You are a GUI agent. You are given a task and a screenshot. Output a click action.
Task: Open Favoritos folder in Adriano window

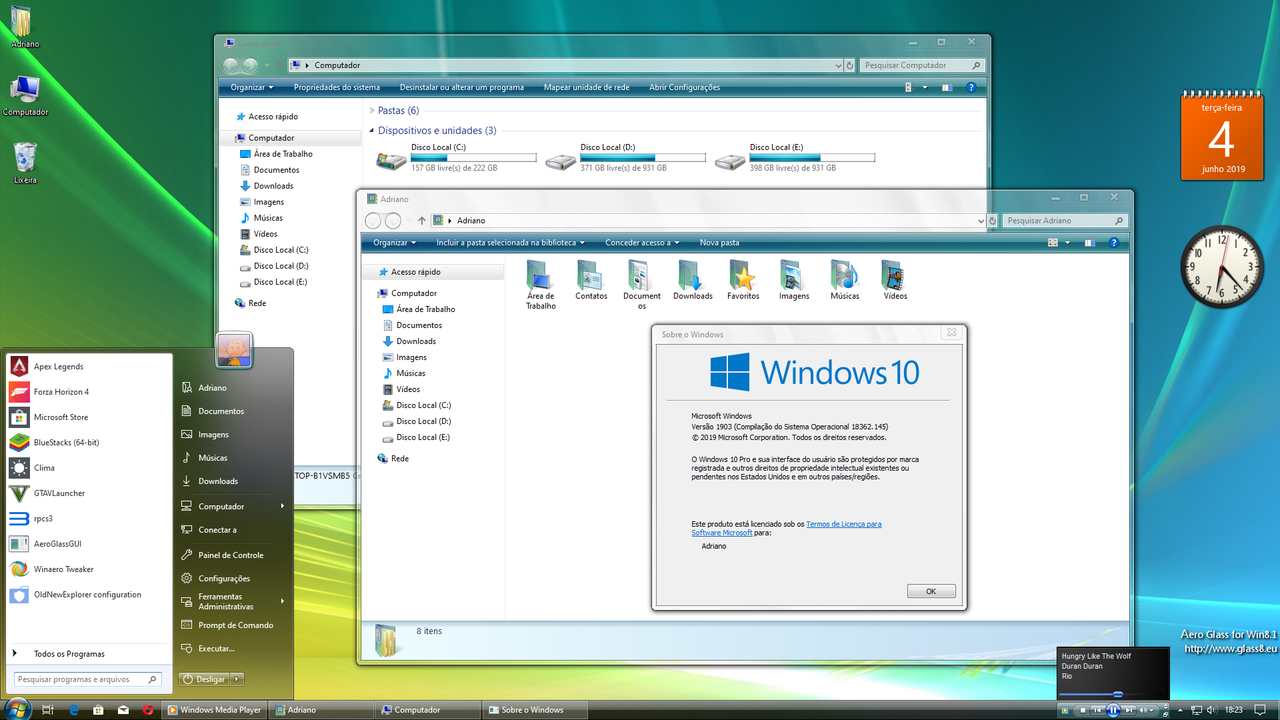(743, 280)
